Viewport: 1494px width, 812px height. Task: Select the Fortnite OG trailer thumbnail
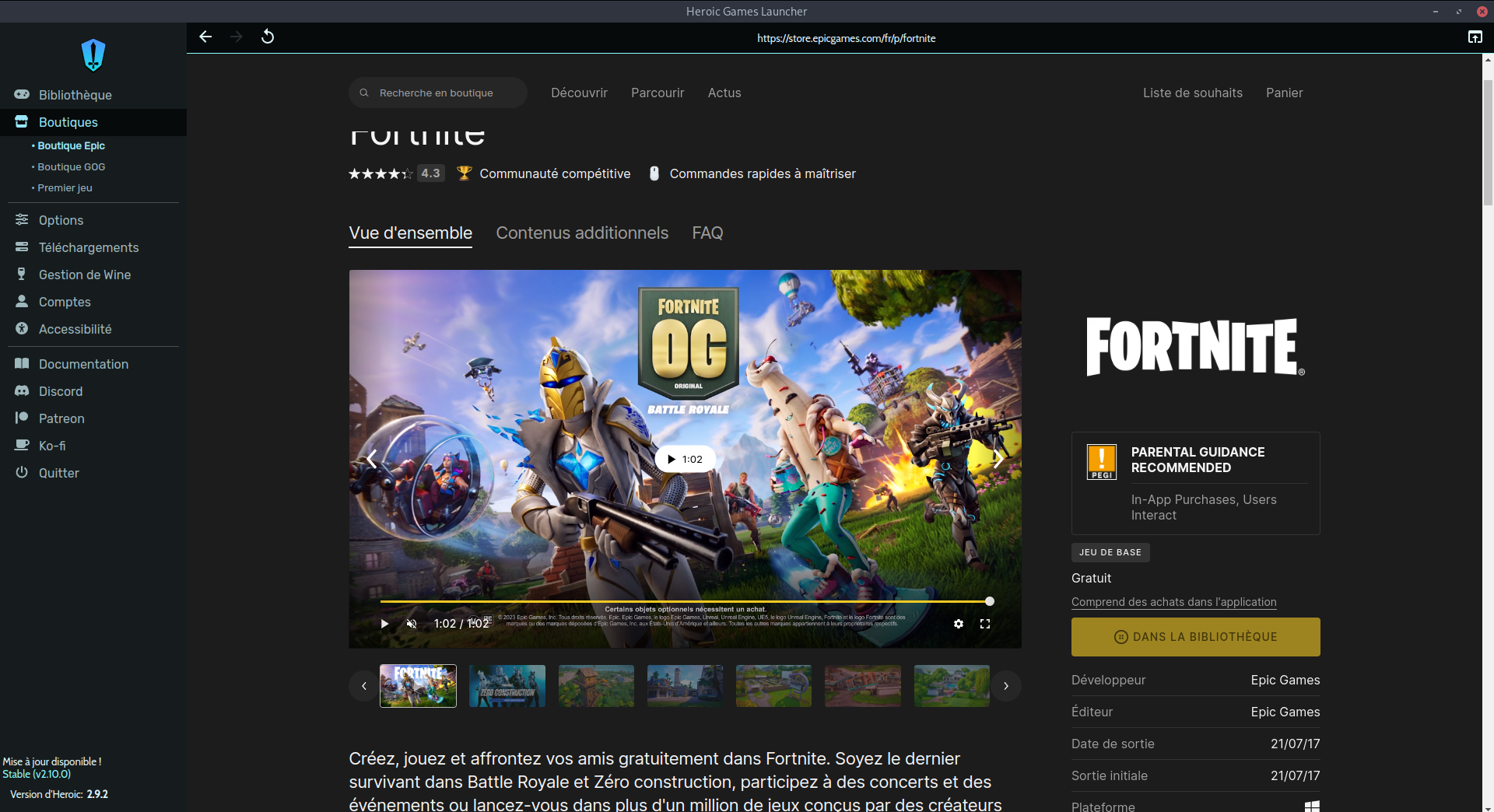point(418,686)
